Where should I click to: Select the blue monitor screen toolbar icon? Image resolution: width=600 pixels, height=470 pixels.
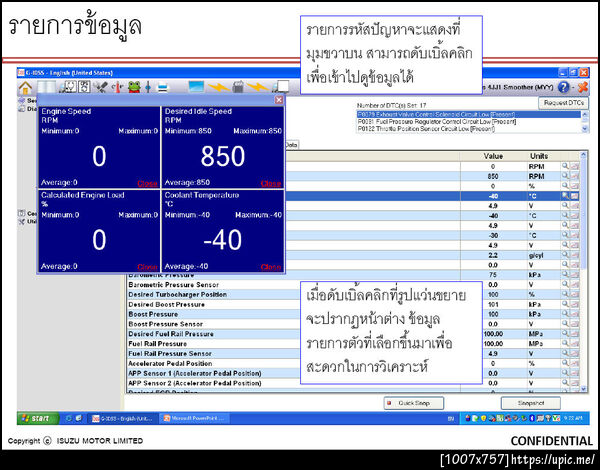[x=196, y=87]
